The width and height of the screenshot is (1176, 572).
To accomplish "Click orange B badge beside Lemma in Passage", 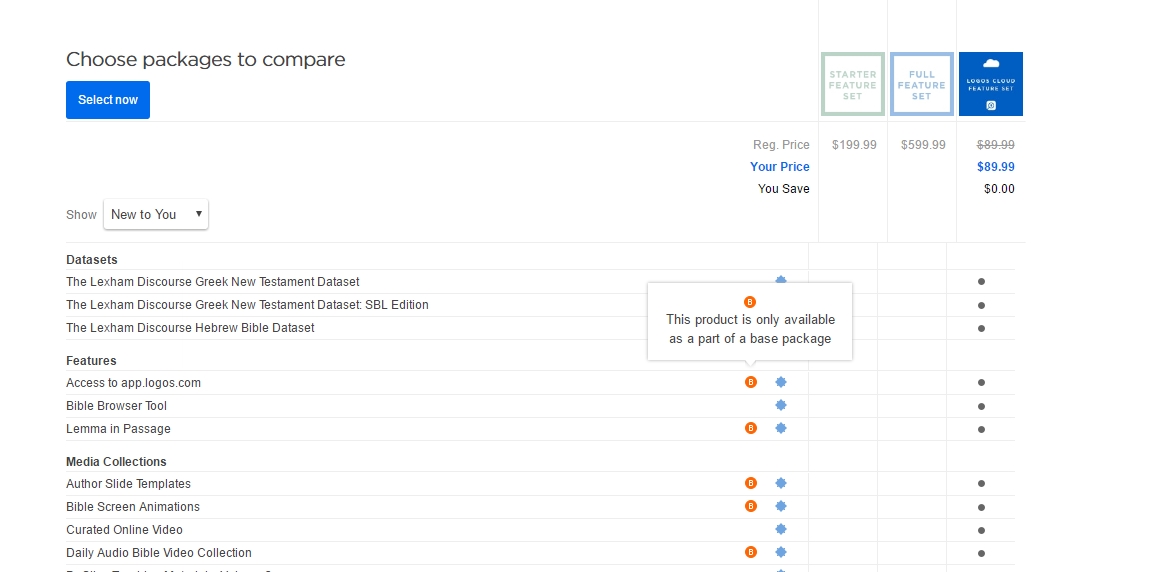I will click(x=751, y=428).
